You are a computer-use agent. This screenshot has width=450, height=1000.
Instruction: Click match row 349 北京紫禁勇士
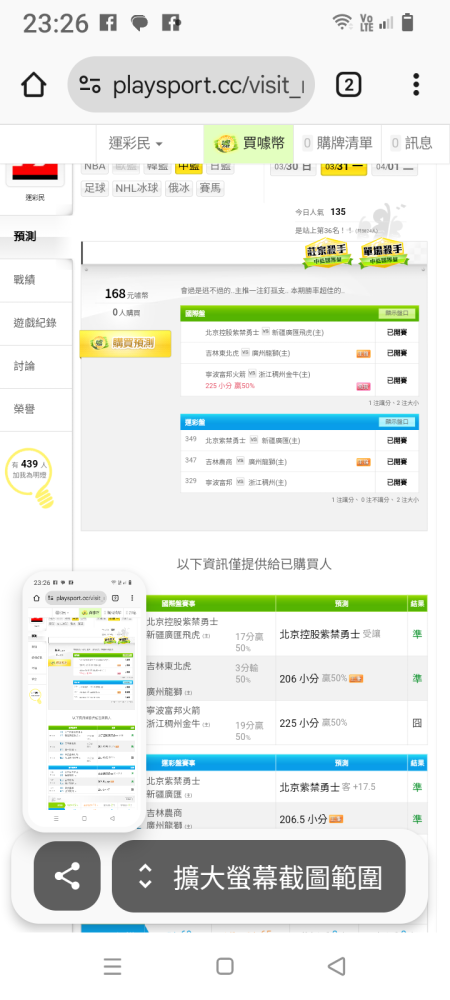[x=300, y=441]
